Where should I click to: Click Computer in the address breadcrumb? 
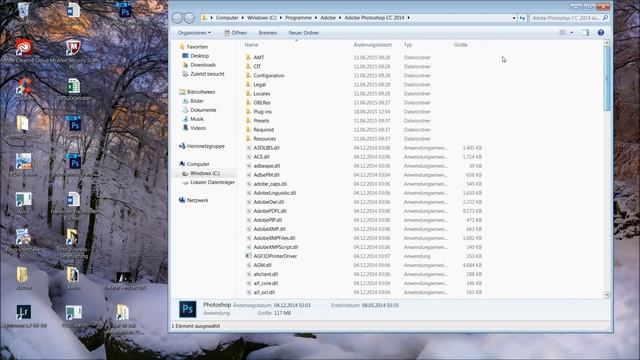coord(227,18)
